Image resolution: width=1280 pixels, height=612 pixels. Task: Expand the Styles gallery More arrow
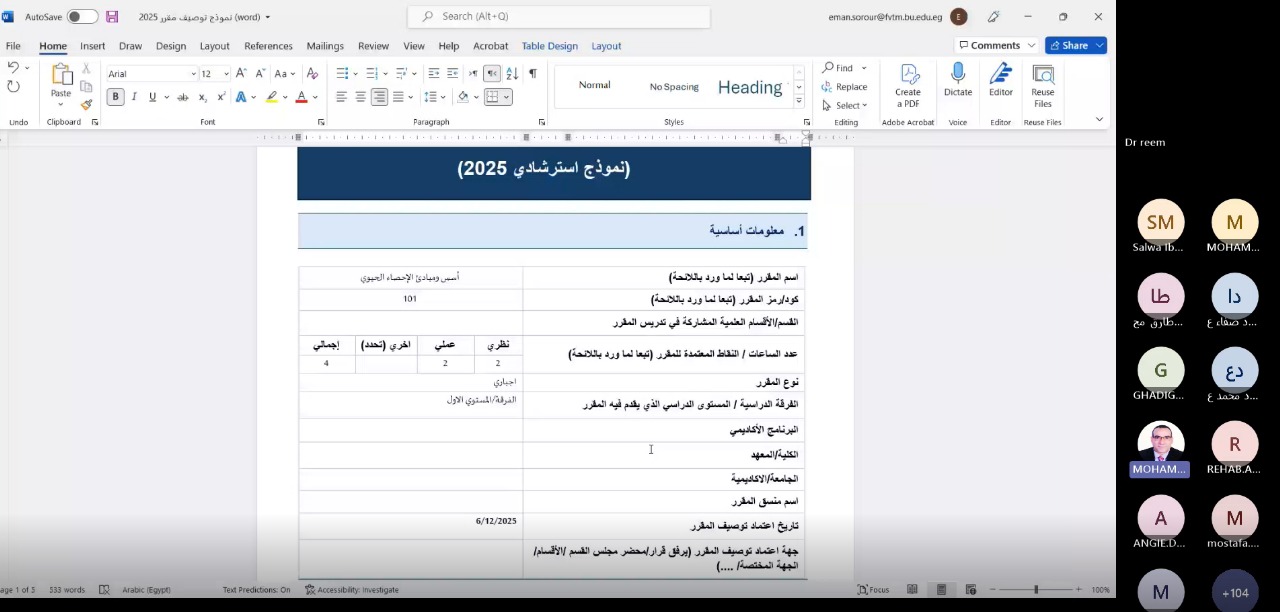799,102
